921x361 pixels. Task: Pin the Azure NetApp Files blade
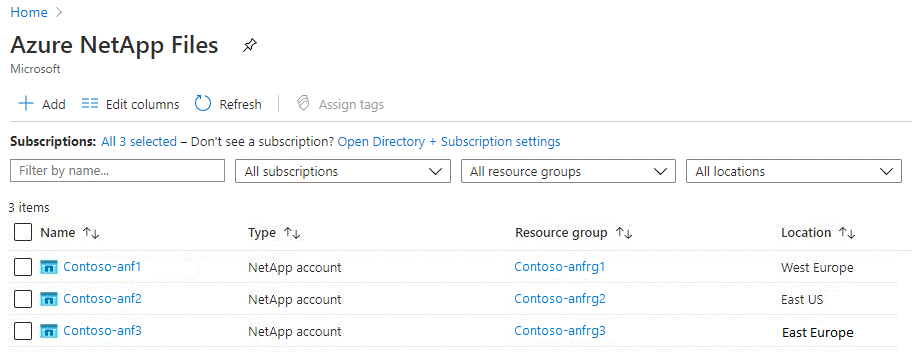pyautogui.click(x=250, y=46)
